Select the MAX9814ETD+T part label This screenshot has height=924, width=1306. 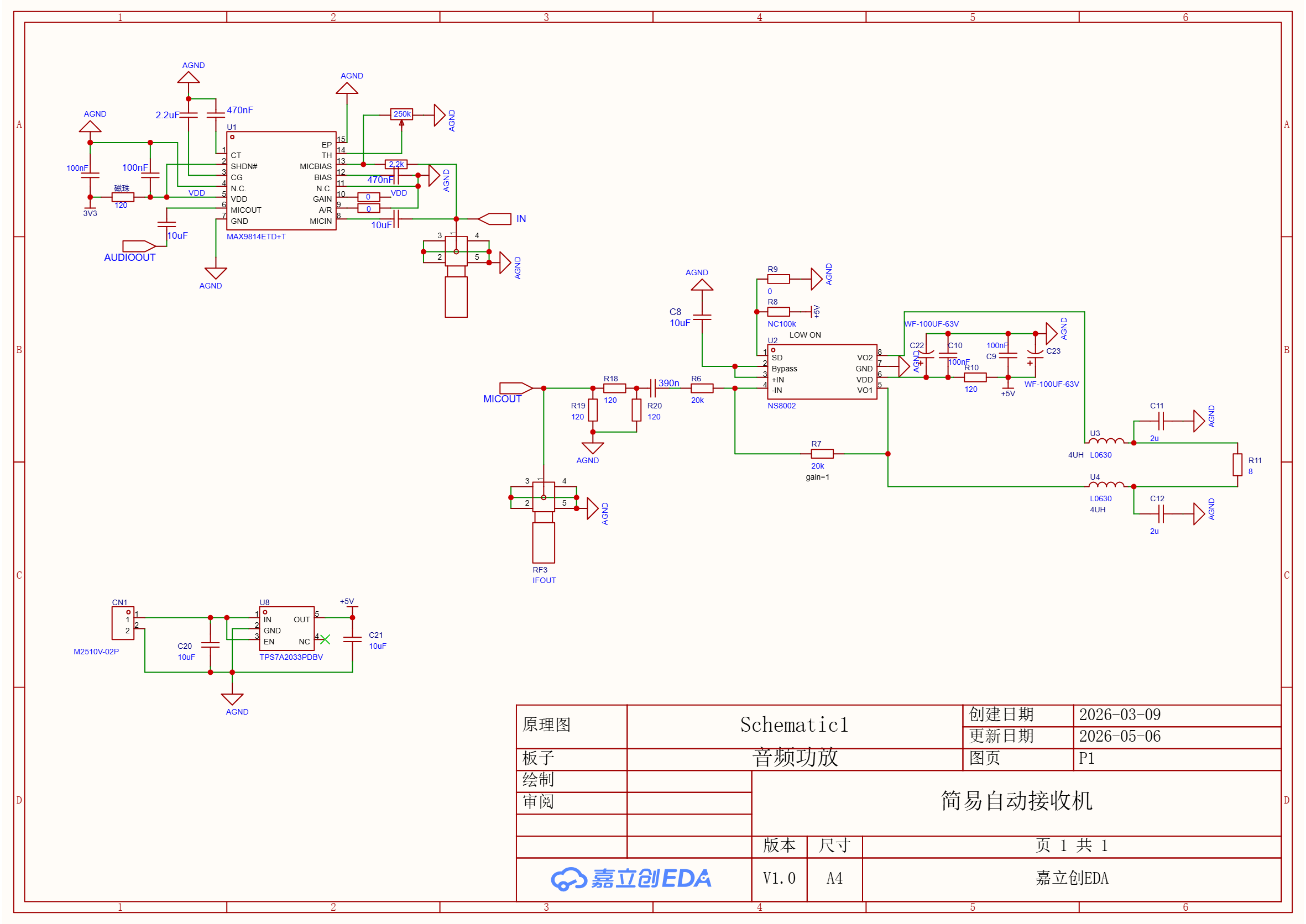pyautogui.click(x=256, y=237)
